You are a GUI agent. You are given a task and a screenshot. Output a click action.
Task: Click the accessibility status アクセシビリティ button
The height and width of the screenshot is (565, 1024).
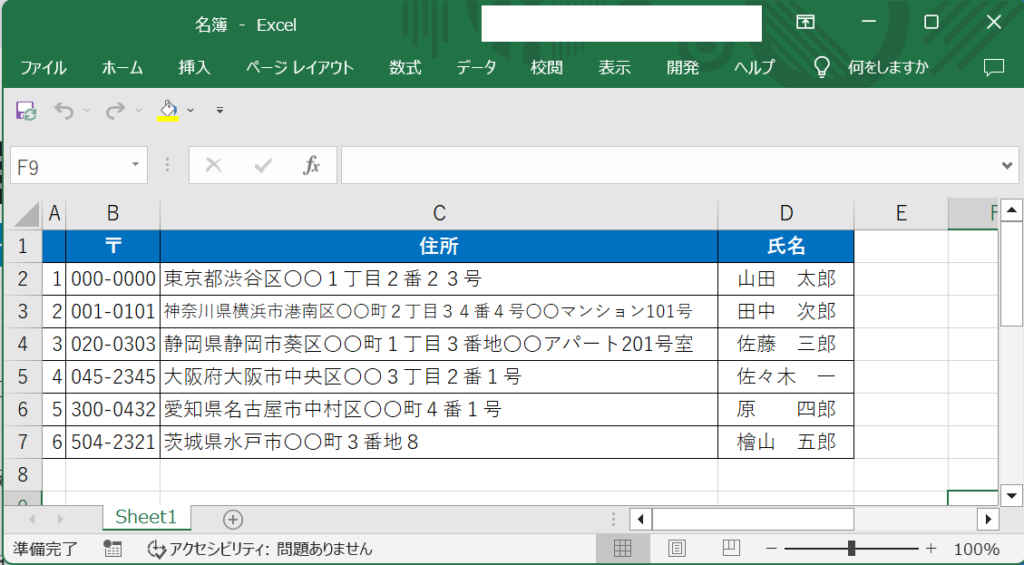click(x=260, y=549)
